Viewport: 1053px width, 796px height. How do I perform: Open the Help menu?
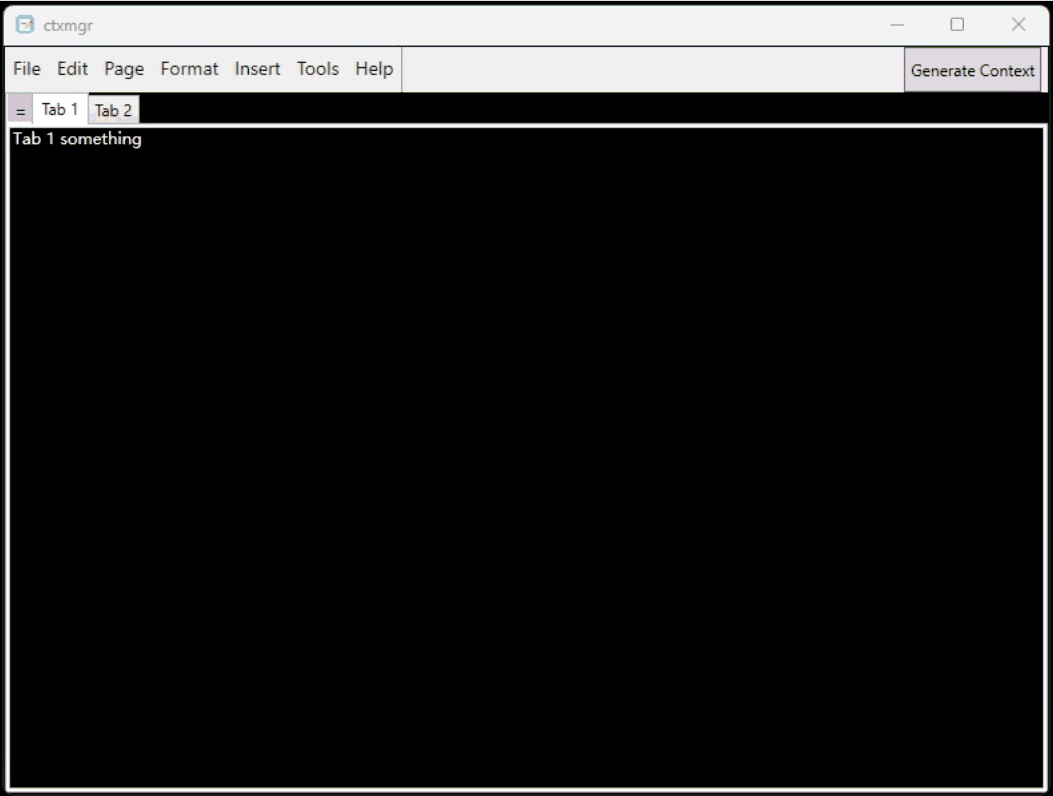[374, 69]
